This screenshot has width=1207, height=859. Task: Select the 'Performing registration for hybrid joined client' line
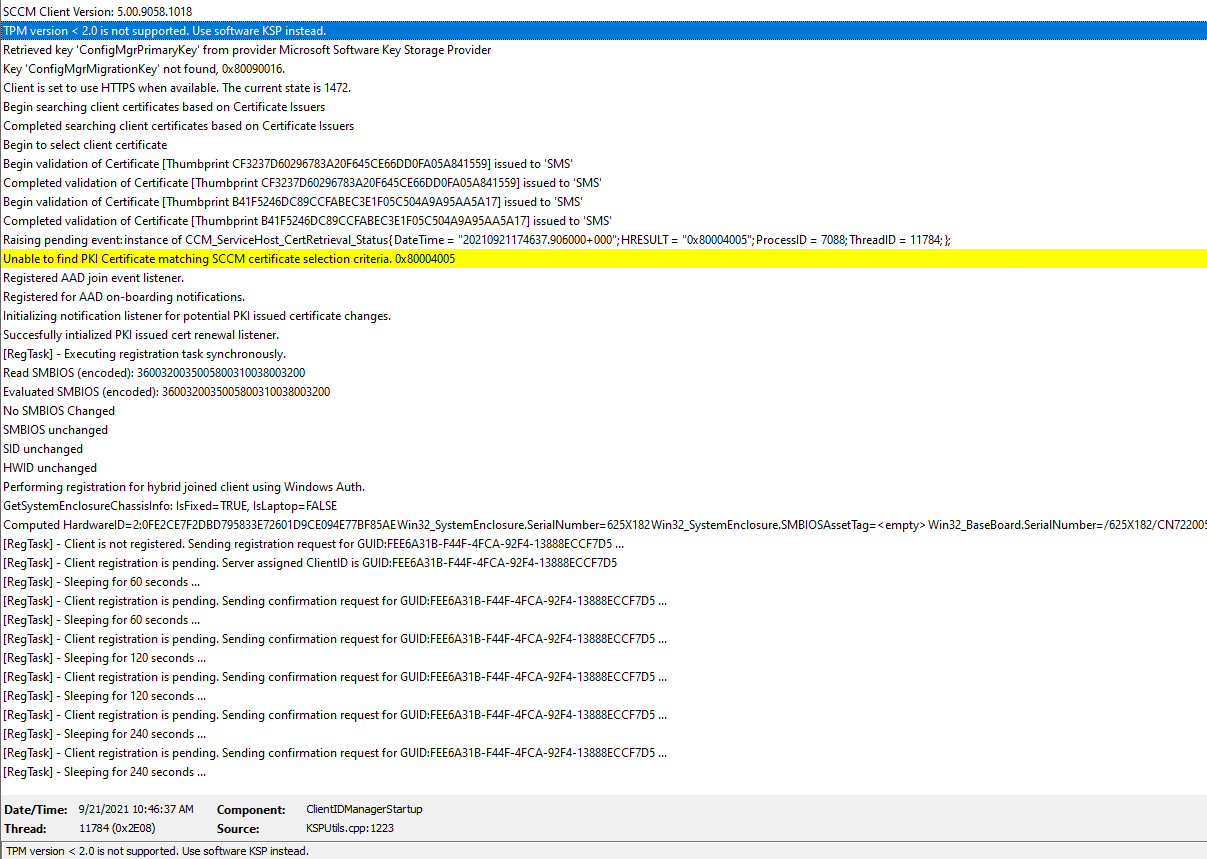184,487
